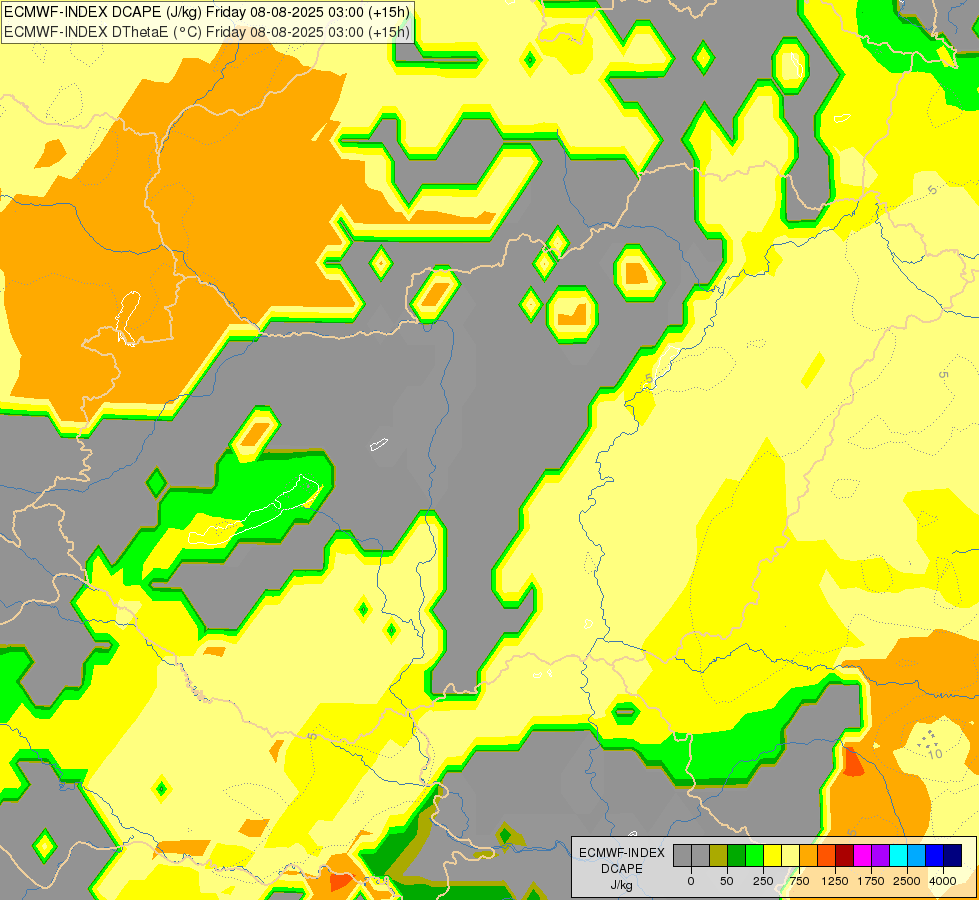This screenshot has height=900, width=979.
Task: Click the legend label "1250"
Action: point(835,881)
